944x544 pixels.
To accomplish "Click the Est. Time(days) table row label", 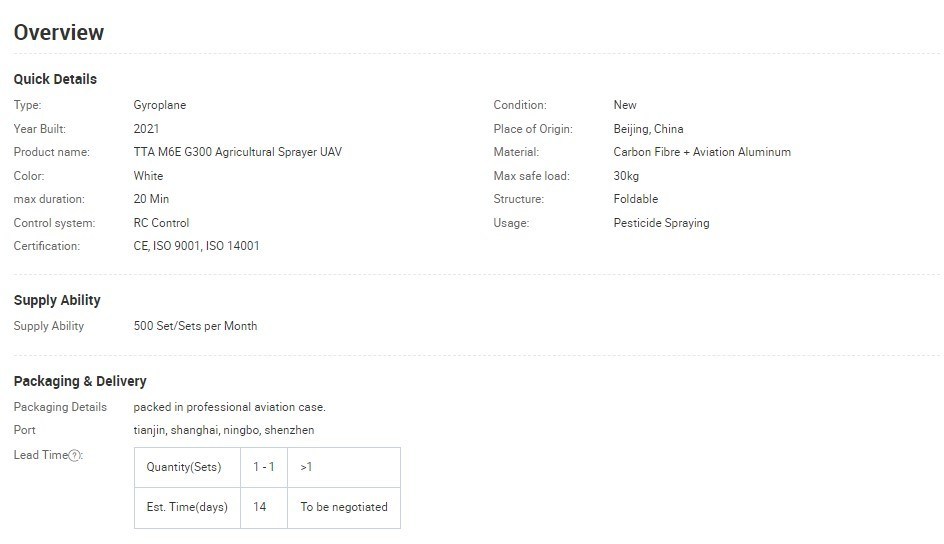I will (x=187, y=507).
